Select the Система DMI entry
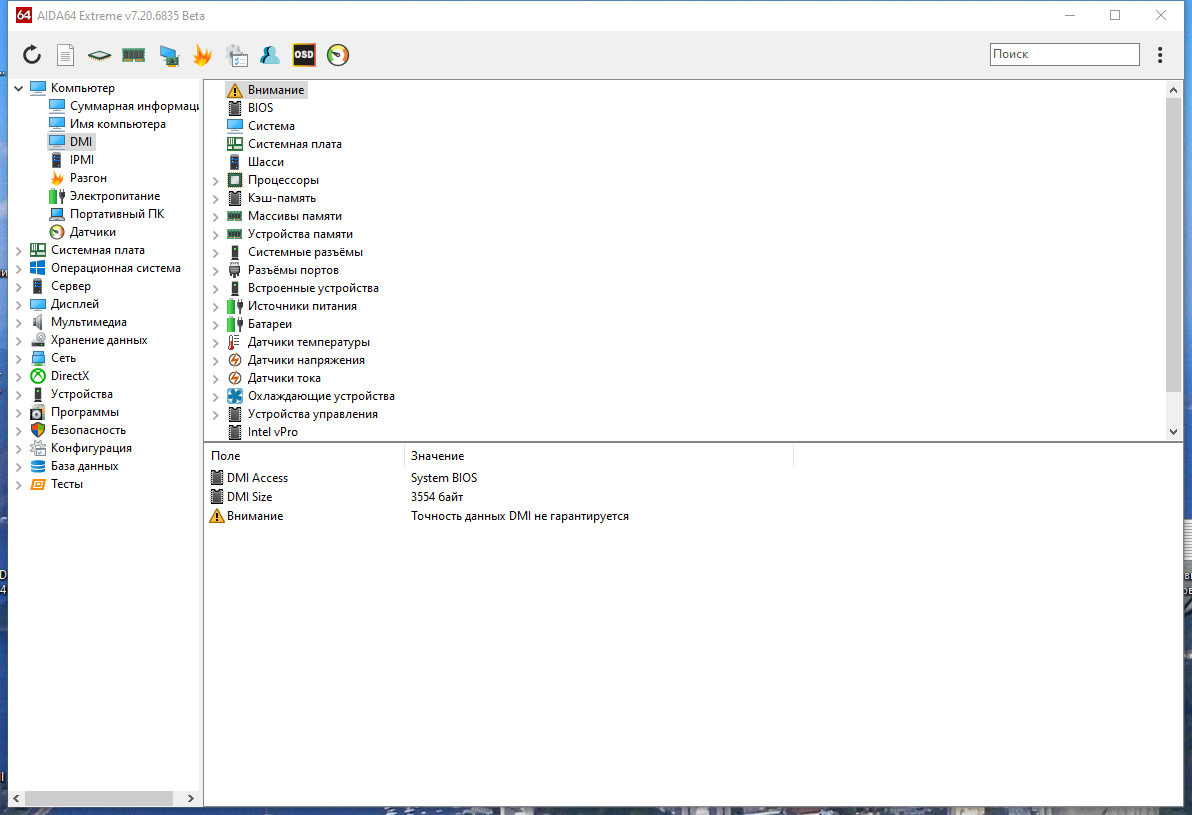This screenshot has height=815, width=1192. (x=261, y=126)
